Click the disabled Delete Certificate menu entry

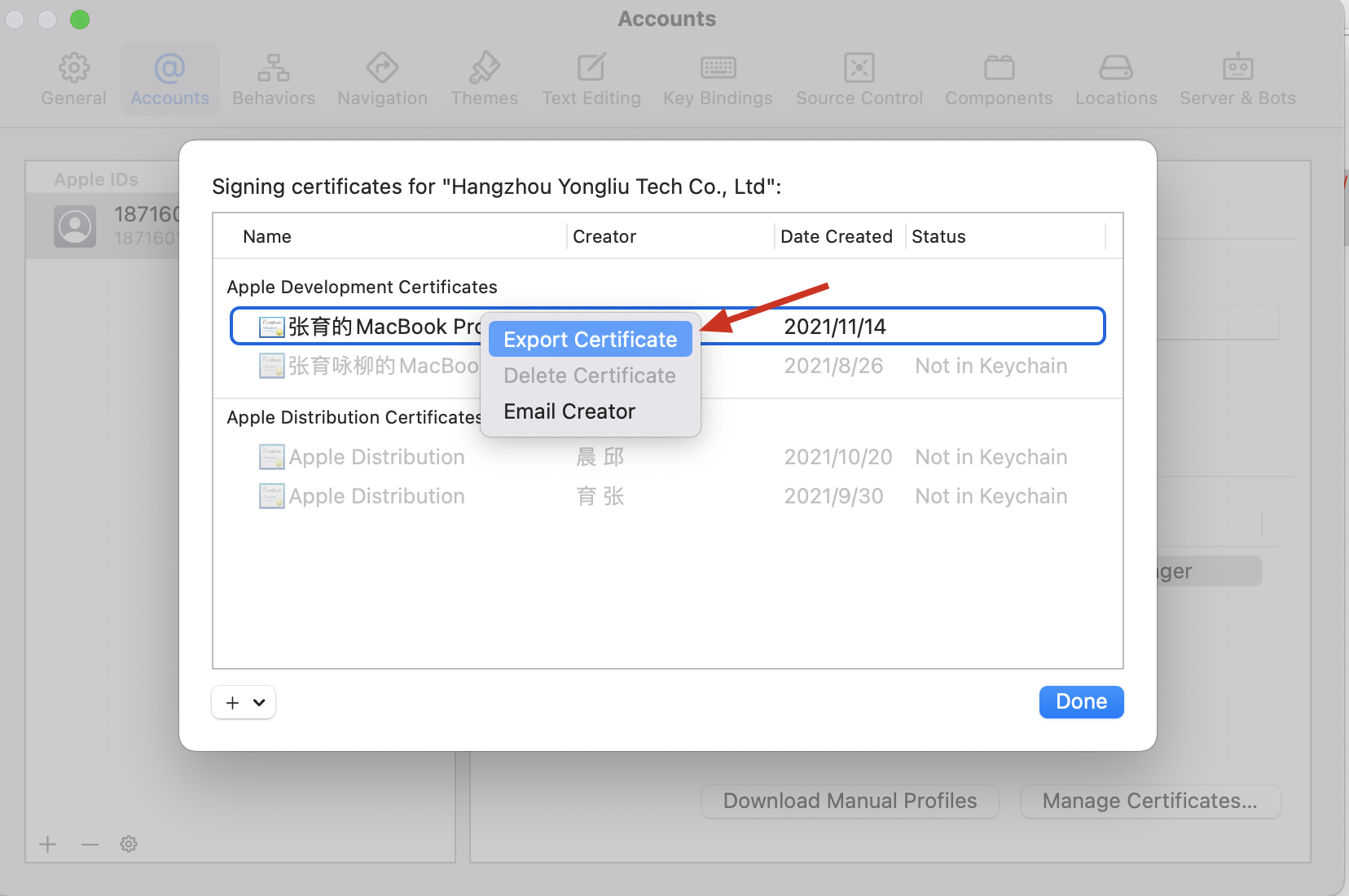pos(591,376)
